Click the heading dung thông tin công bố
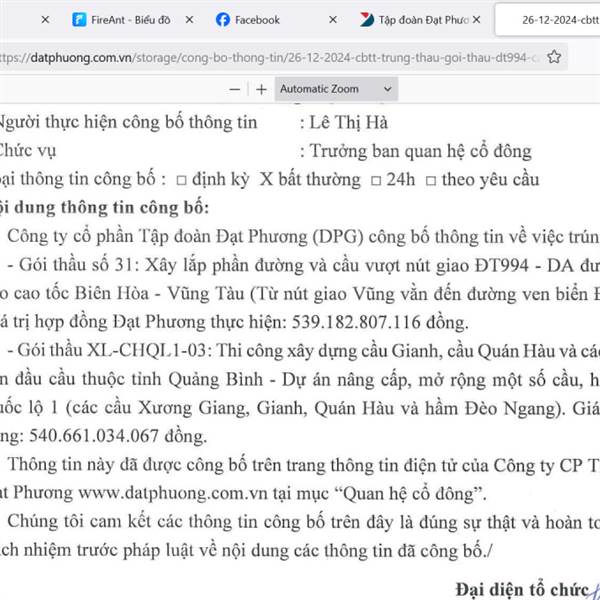Viewport: 600px width, 600px height. [111, 208]
